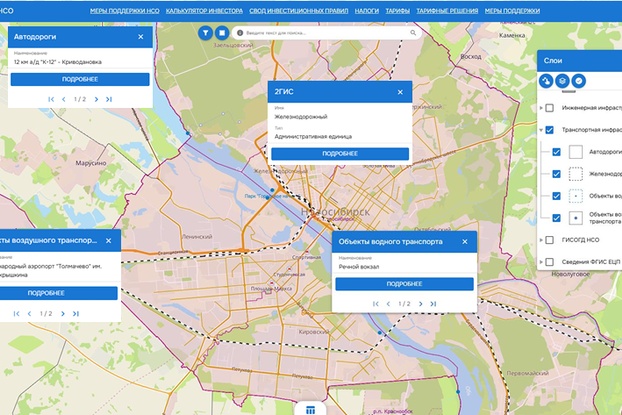622x415 pixels.
Task: Click Автодороги layer legend swatch
Action: coord(576,152)
